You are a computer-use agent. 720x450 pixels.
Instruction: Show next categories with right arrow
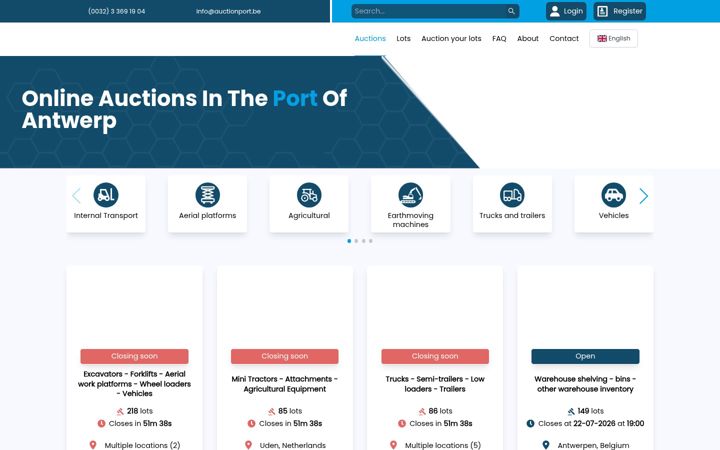644,196
